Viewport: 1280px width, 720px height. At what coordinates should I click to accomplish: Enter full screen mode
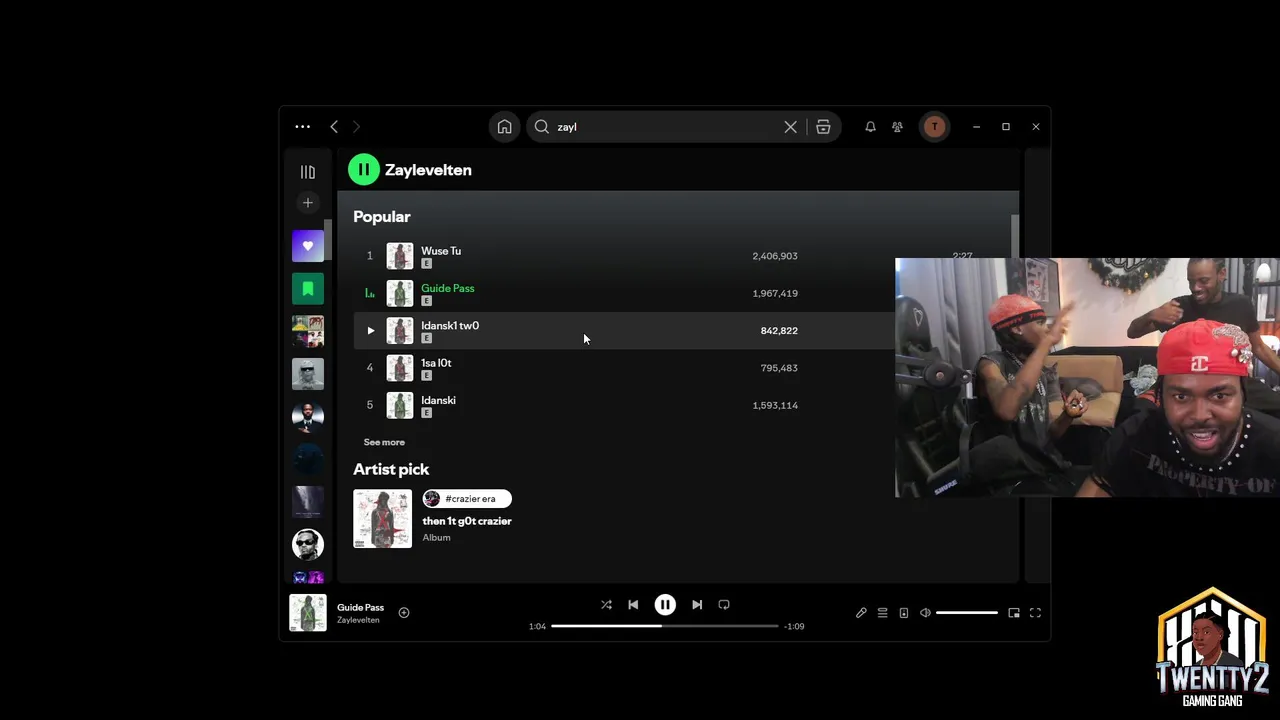(1035, 613)
